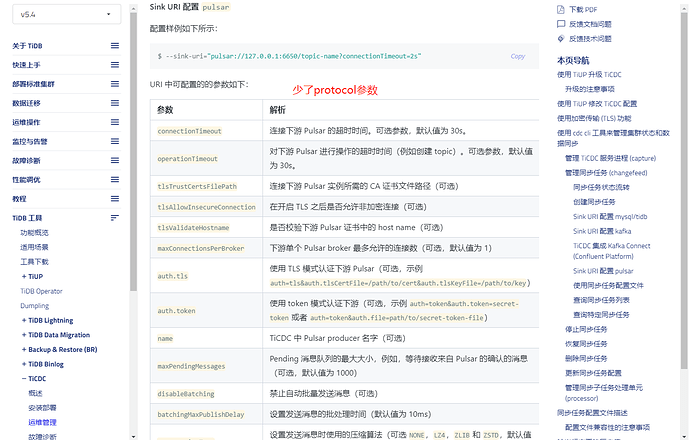
Task: Expand the 运维操作 section icon
Action: (x=115, y=122)
